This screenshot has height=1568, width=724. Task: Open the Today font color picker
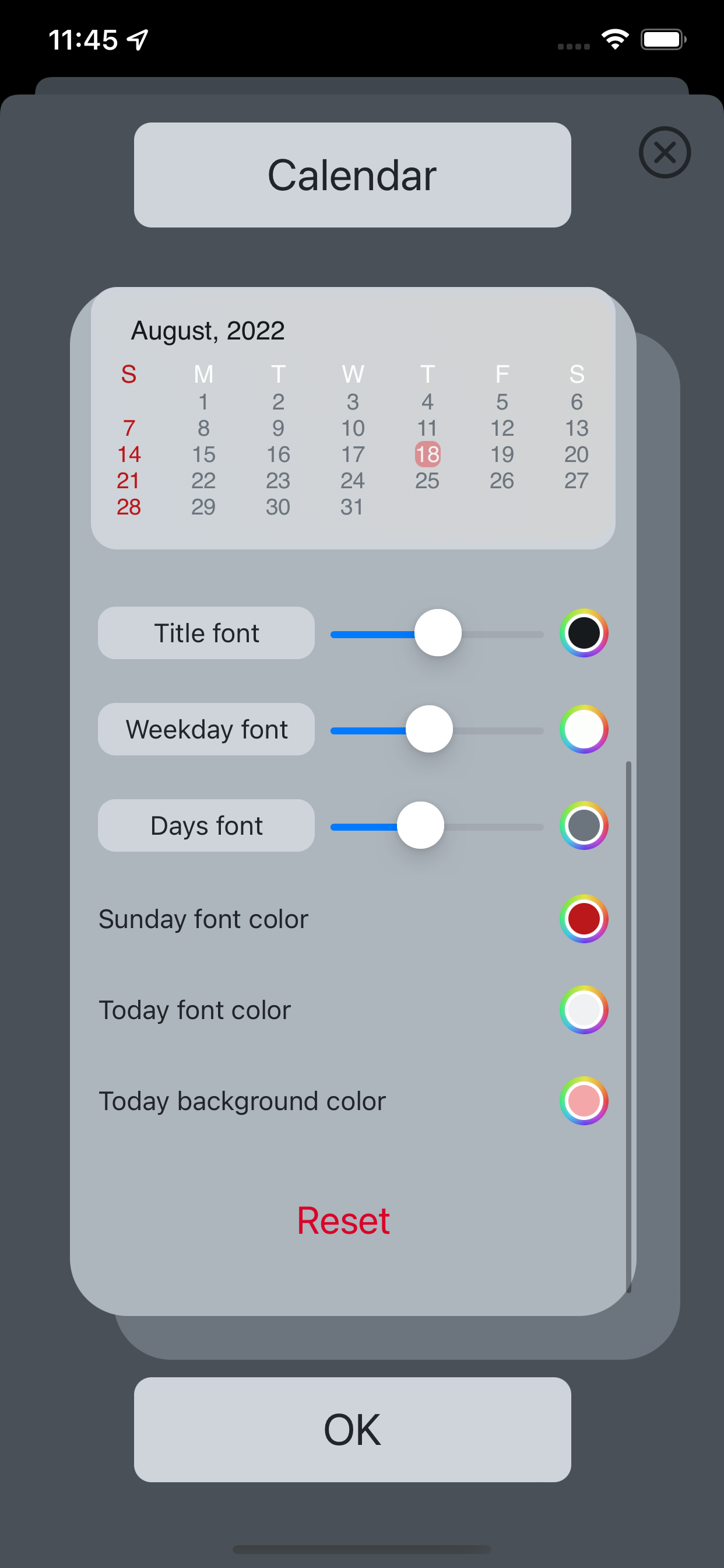584,1009
